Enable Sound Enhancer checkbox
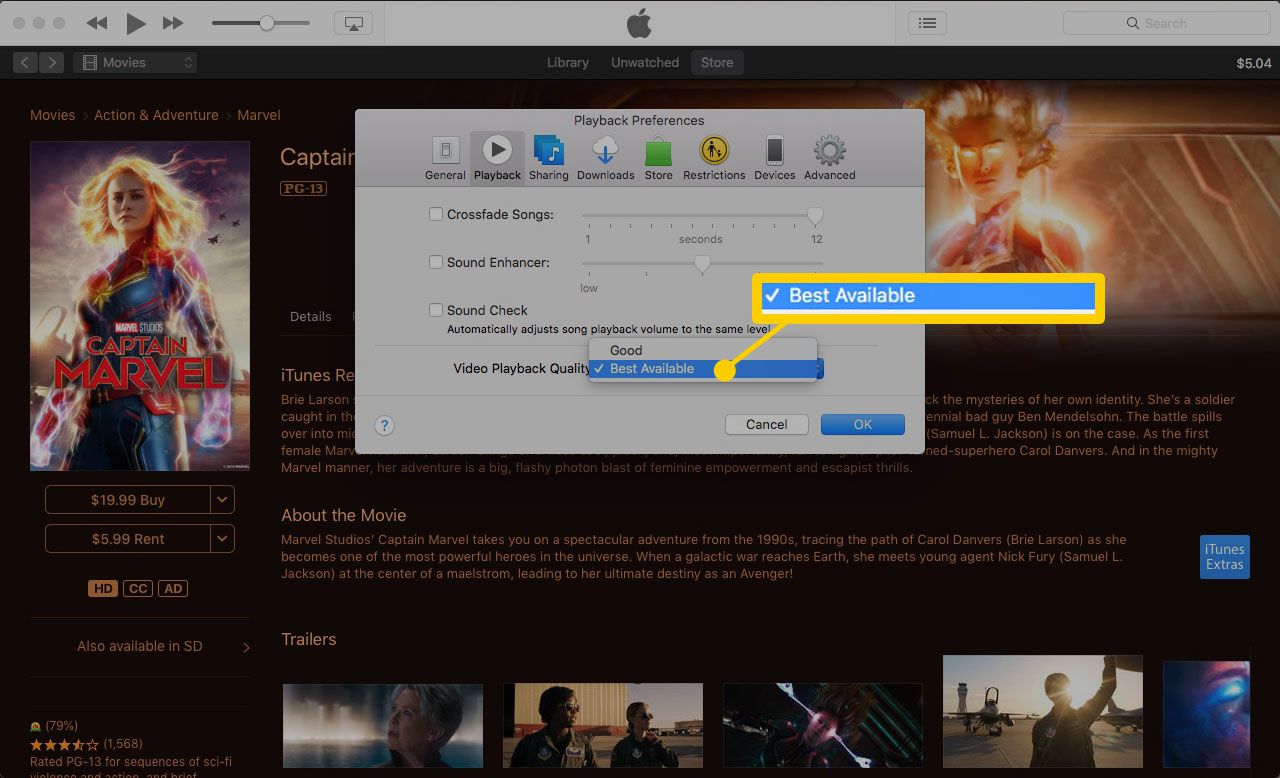 [436, 262]
